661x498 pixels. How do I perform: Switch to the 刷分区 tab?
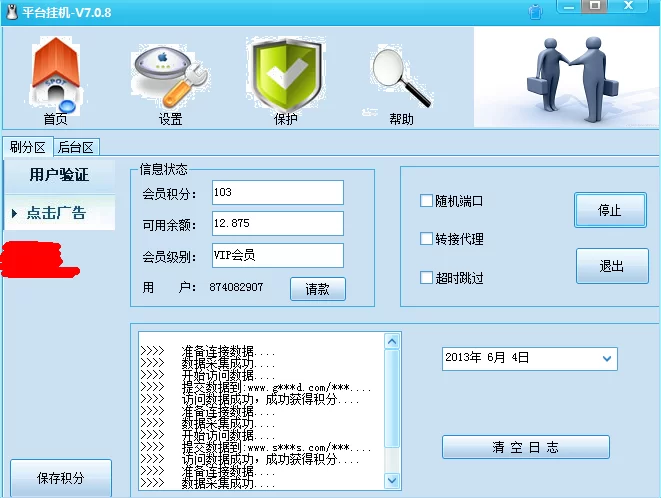click(x=28, y=147)
